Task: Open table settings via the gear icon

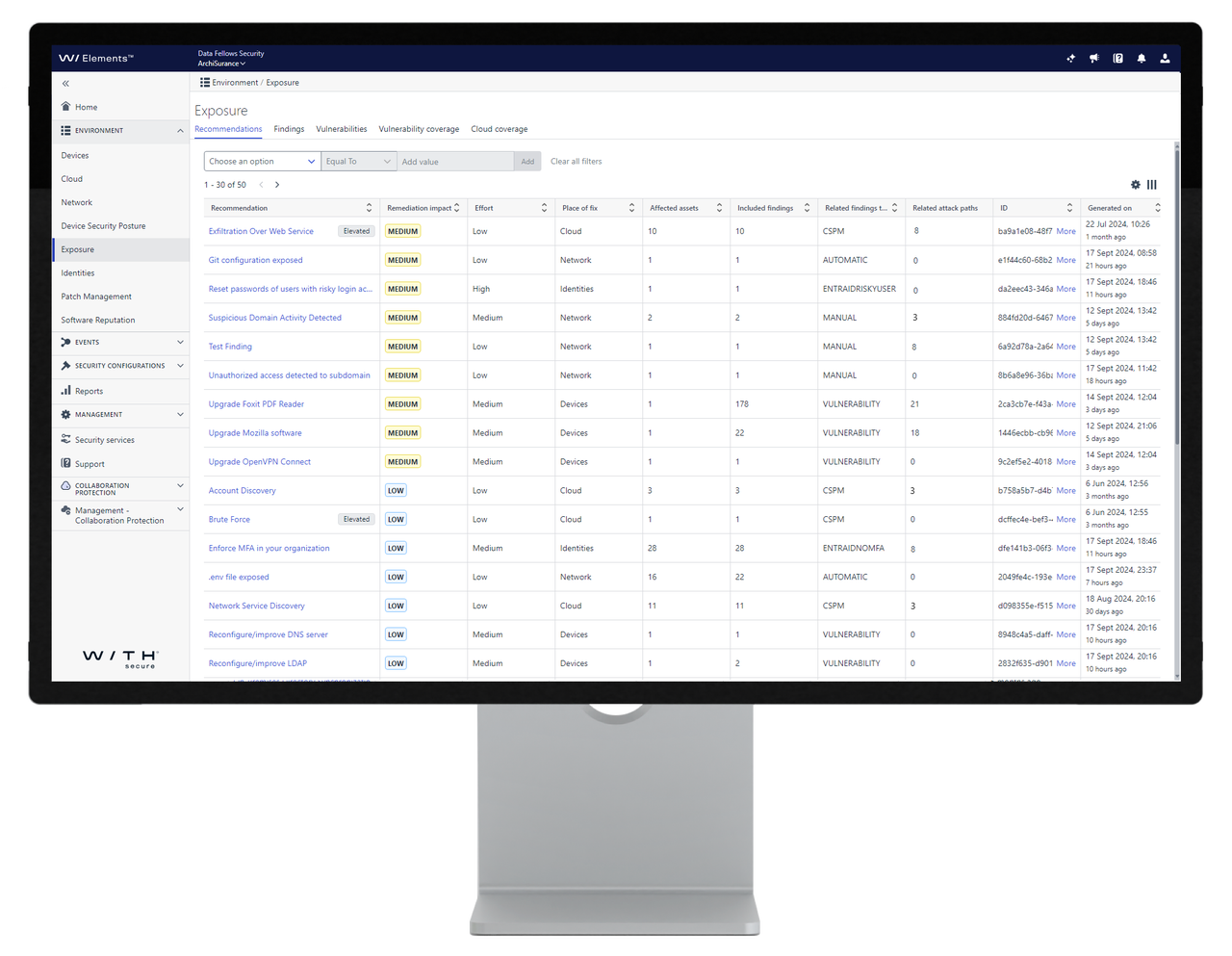Action: pos(1135,183)
